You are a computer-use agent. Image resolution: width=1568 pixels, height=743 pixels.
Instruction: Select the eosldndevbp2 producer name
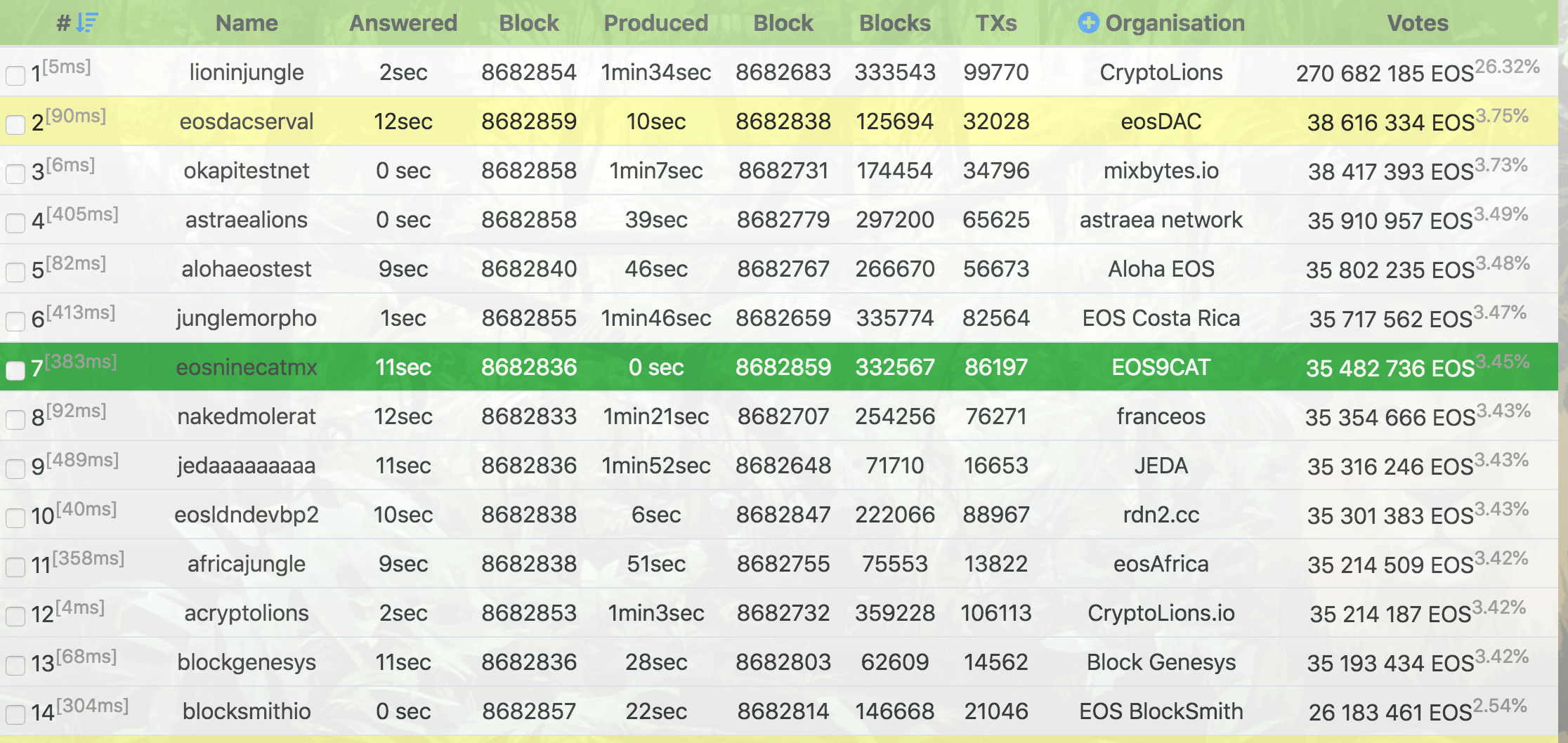[x=247, y=515]
